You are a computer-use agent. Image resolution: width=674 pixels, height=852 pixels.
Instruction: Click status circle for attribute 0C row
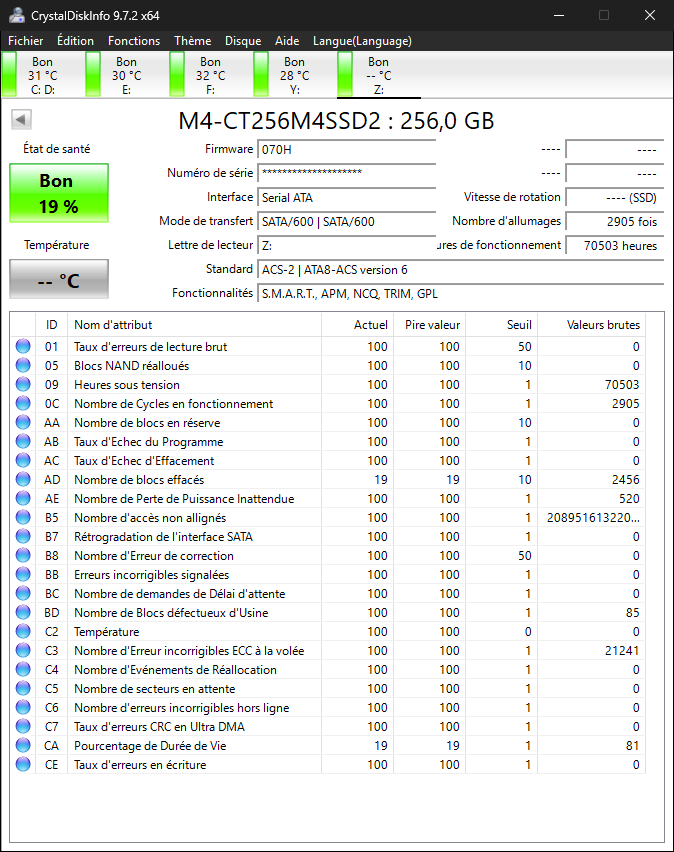coord(23,403)
